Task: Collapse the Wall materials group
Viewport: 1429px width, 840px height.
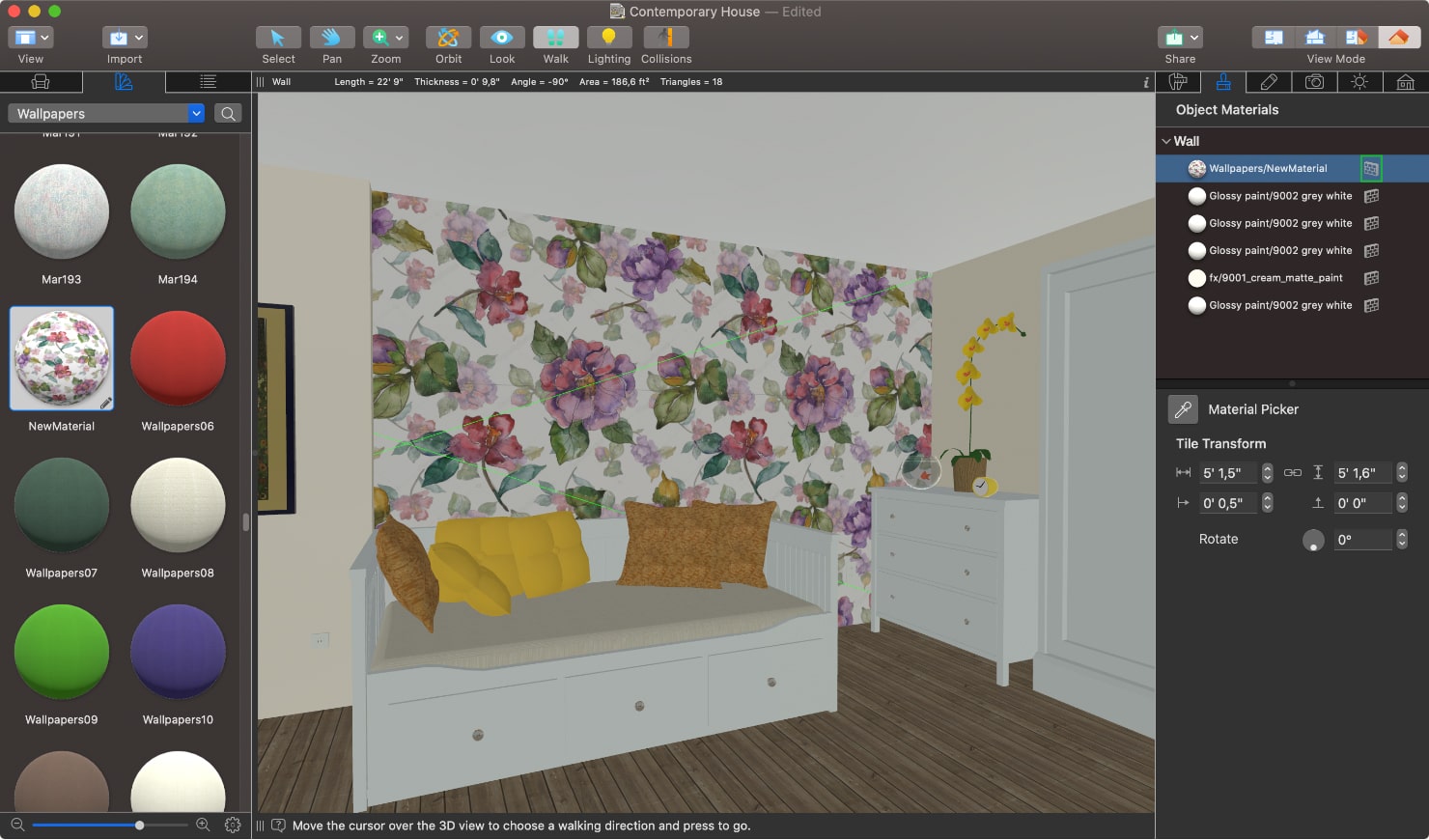Action: pyautogui.click(x=1167, y=141)
